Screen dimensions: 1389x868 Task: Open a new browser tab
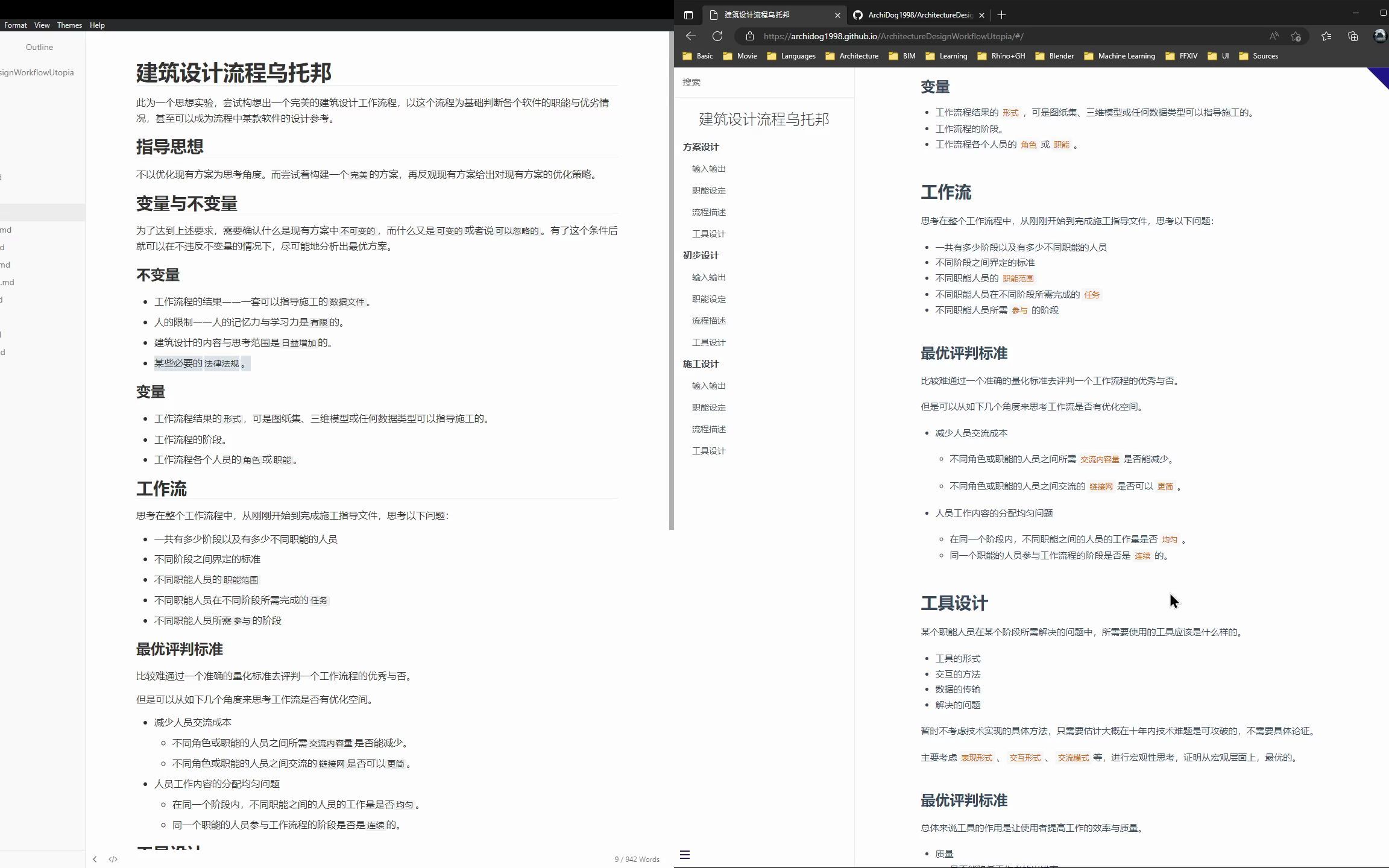click(1001, 15)
